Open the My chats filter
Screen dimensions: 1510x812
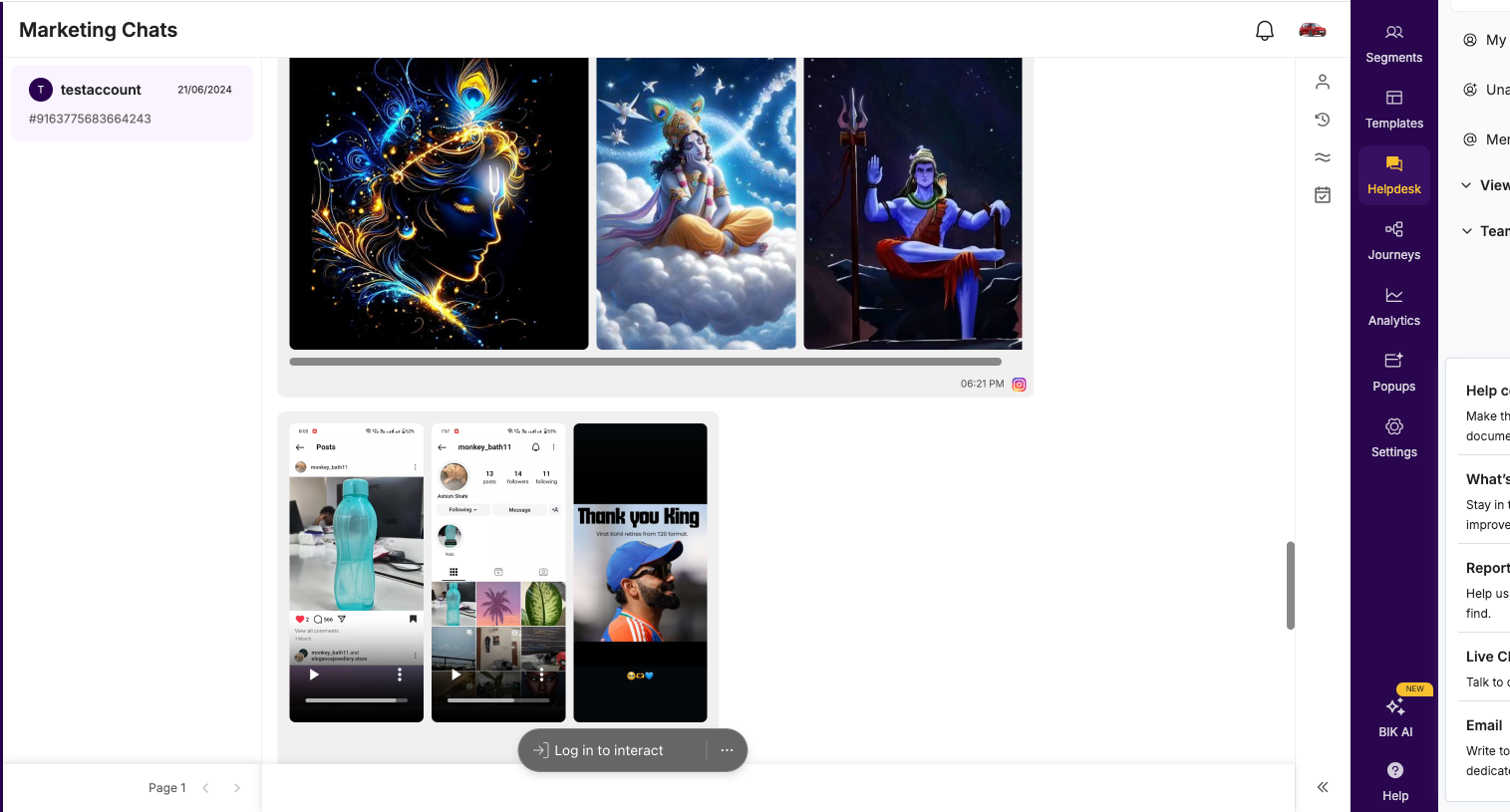(1485, 40)
